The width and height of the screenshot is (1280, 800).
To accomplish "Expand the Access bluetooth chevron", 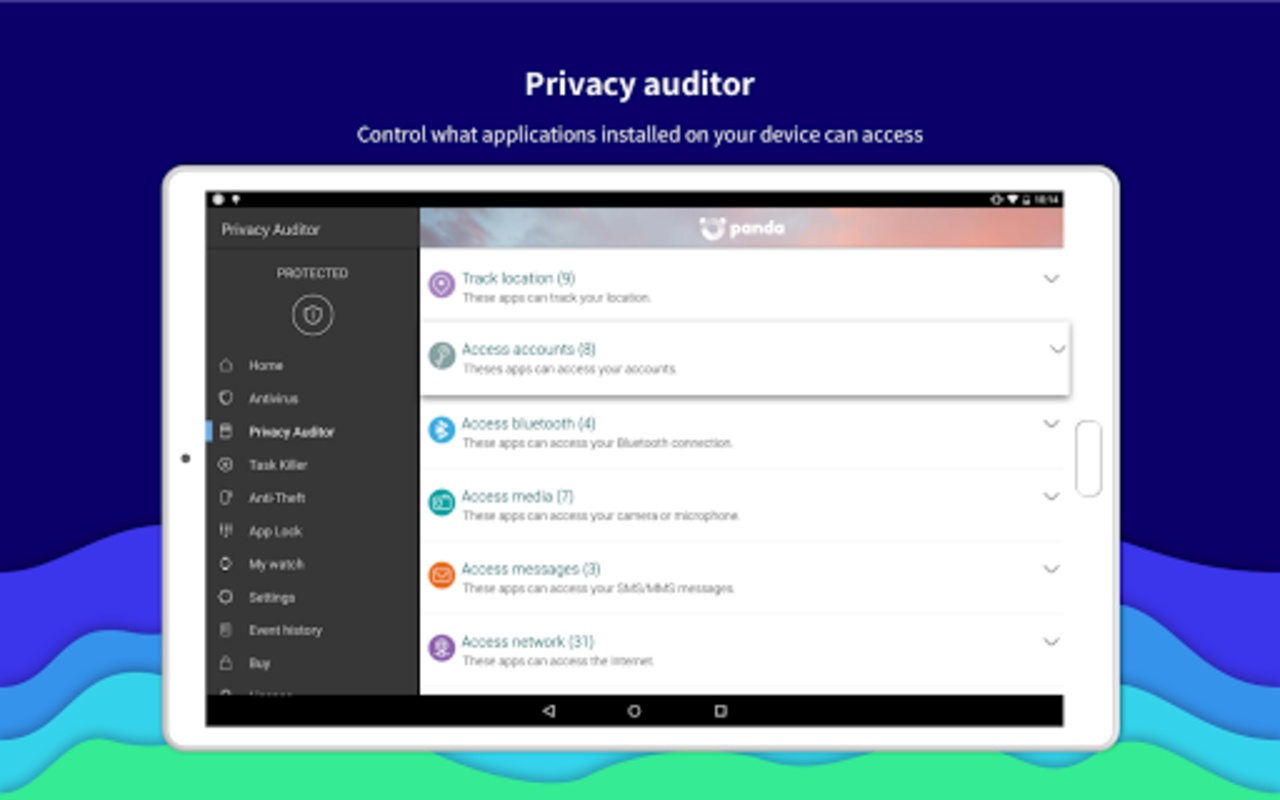I will click(1051, 424).
